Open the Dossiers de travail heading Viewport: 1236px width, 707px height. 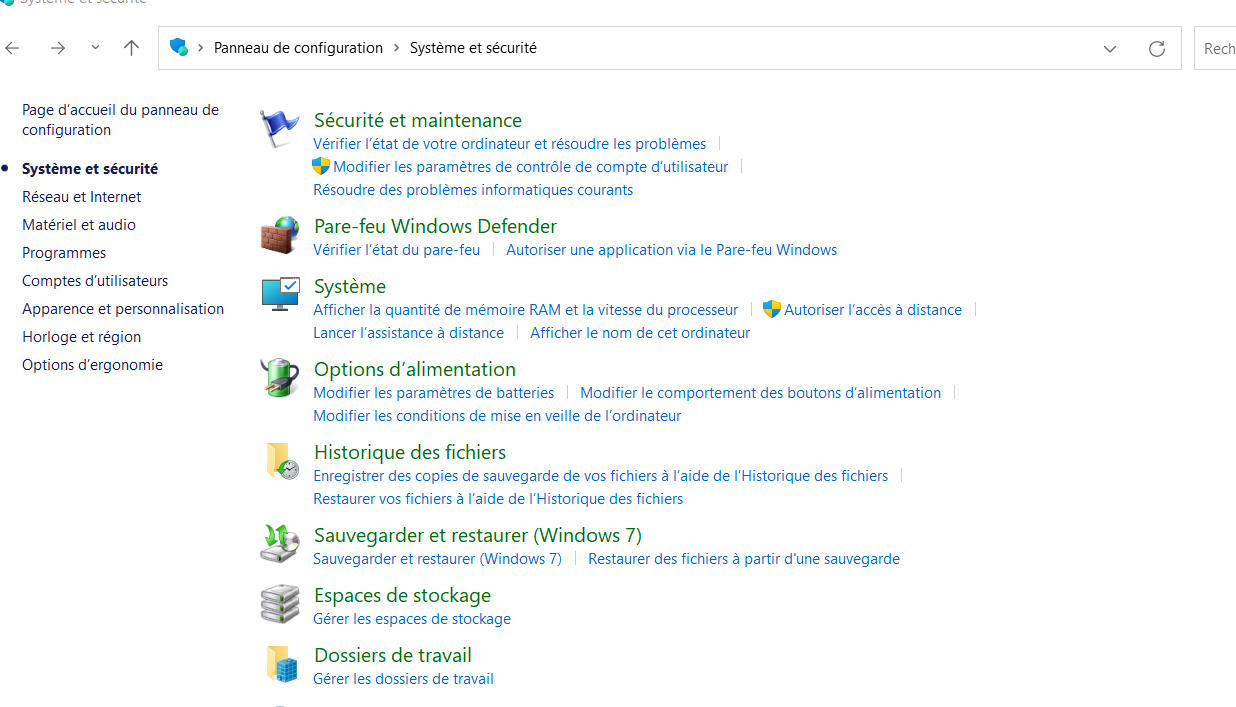pos(393,655)
